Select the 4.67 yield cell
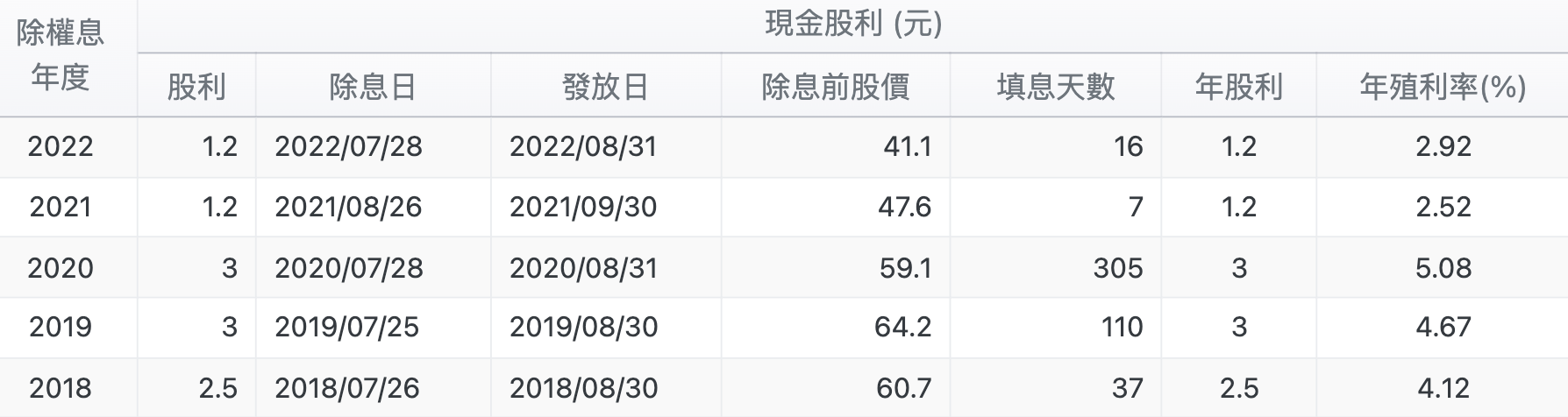1568x417 pixels. point(1443,327)
